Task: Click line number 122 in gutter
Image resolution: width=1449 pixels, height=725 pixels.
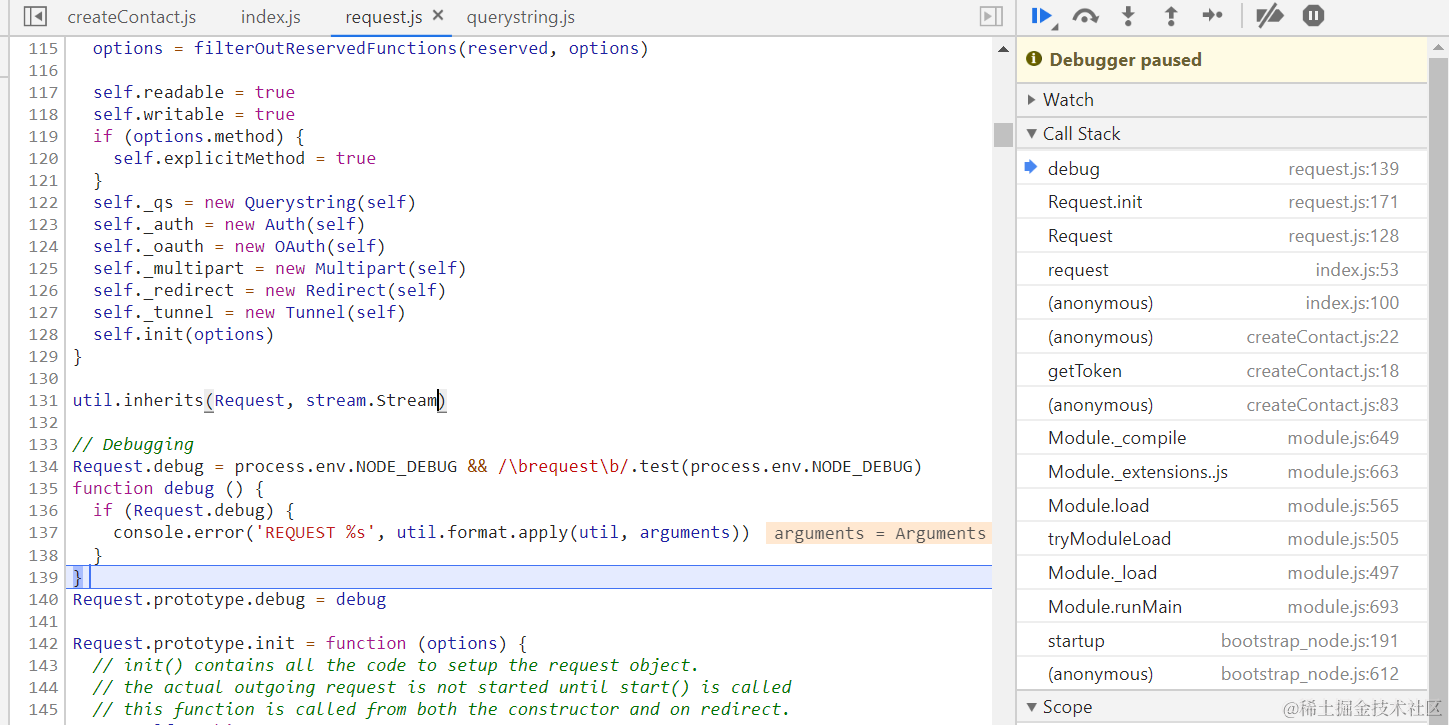Action: point(44,202)
